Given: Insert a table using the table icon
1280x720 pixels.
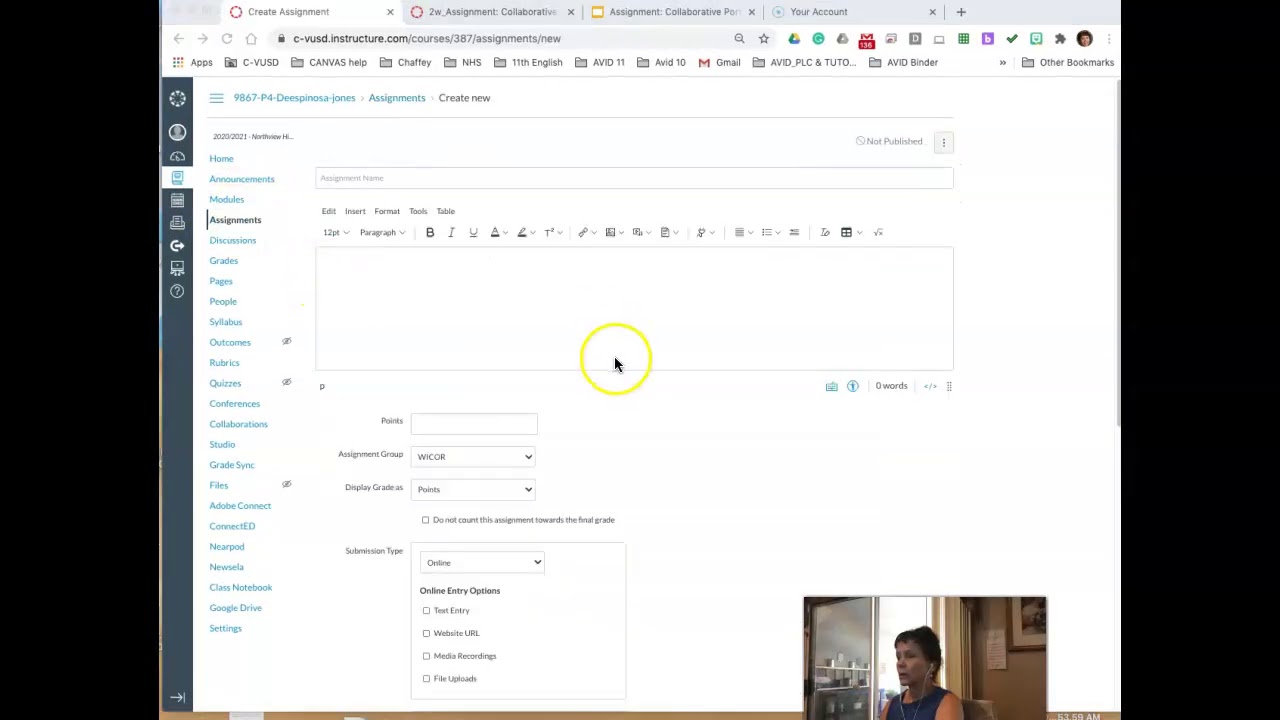Looking at the screenshot, I should 846,232.
